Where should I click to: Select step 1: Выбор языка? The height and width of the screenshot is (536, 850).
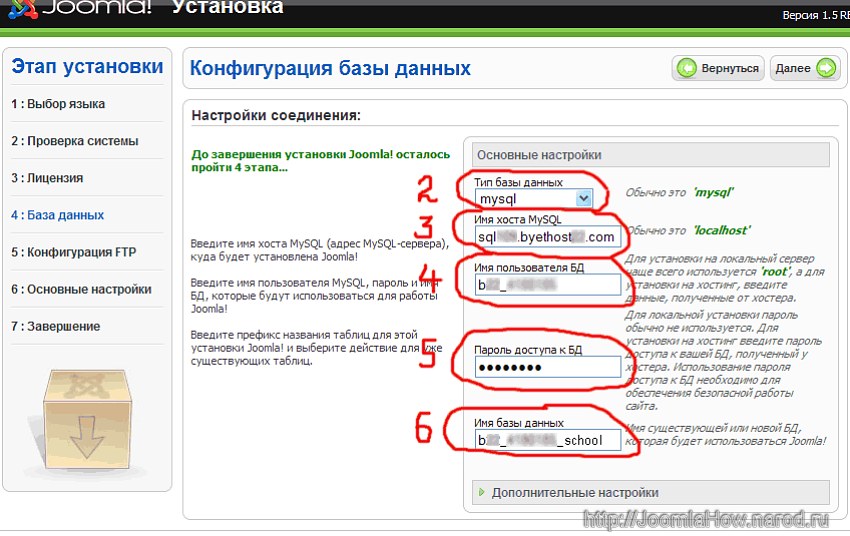pyautogui.click(x=58, y=104)
